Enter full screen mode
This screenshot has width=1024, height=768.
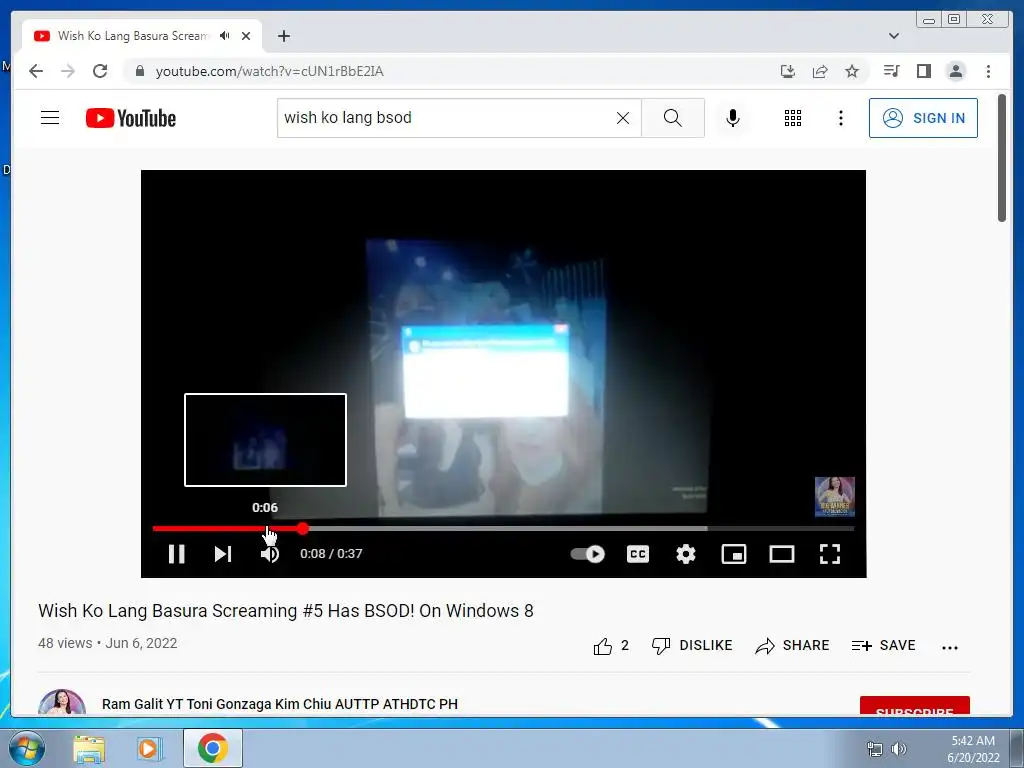point(829,554)
